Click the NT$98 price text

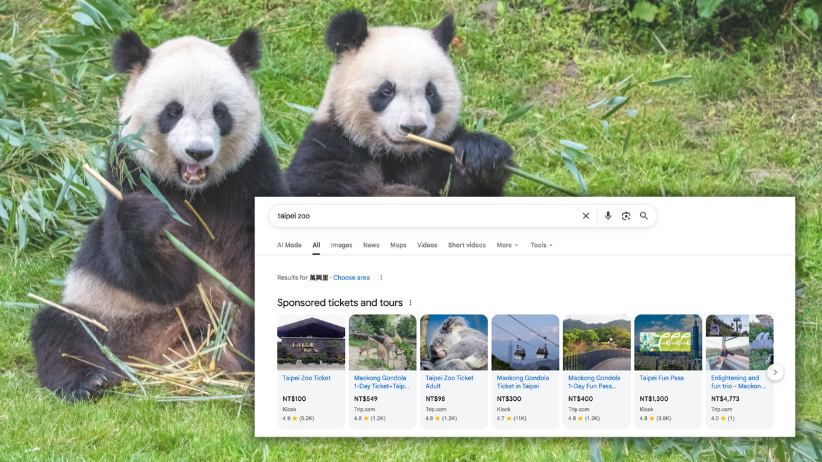(435, 399)
